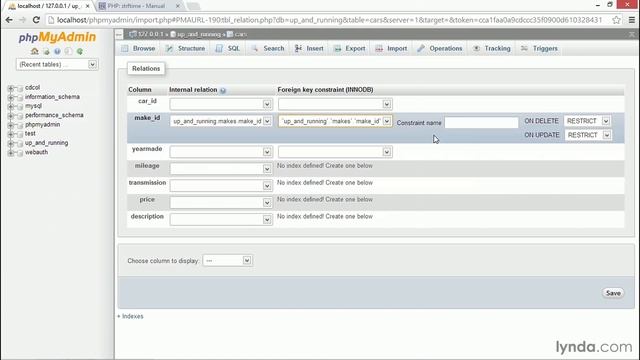Expand the mysql database node
This screenshot has width=640, height=360.
(x=11, y=107)
